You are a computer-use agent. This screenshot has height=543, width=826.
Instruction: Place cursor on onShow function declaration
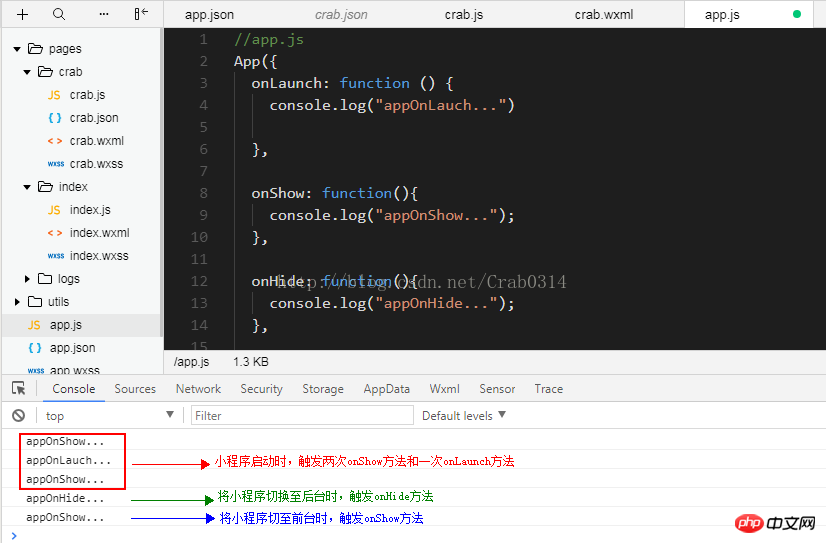(335, 193)
